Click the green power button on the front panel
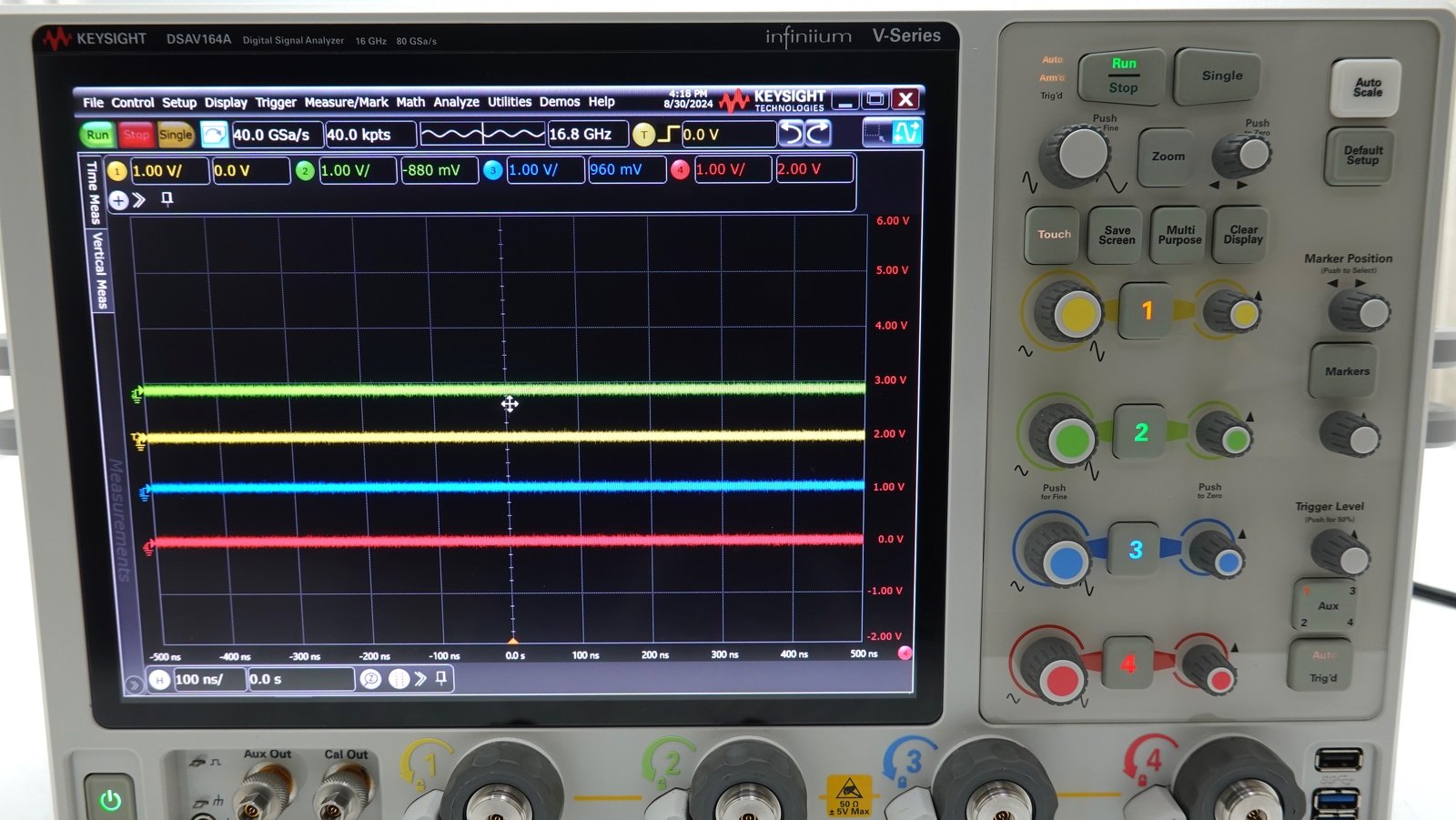 110,800
